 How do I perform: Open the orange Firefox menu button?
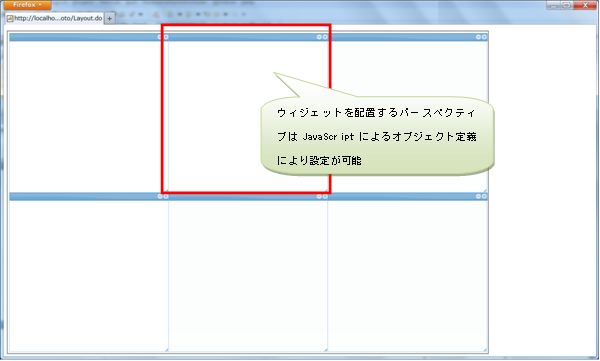[27, 5]
